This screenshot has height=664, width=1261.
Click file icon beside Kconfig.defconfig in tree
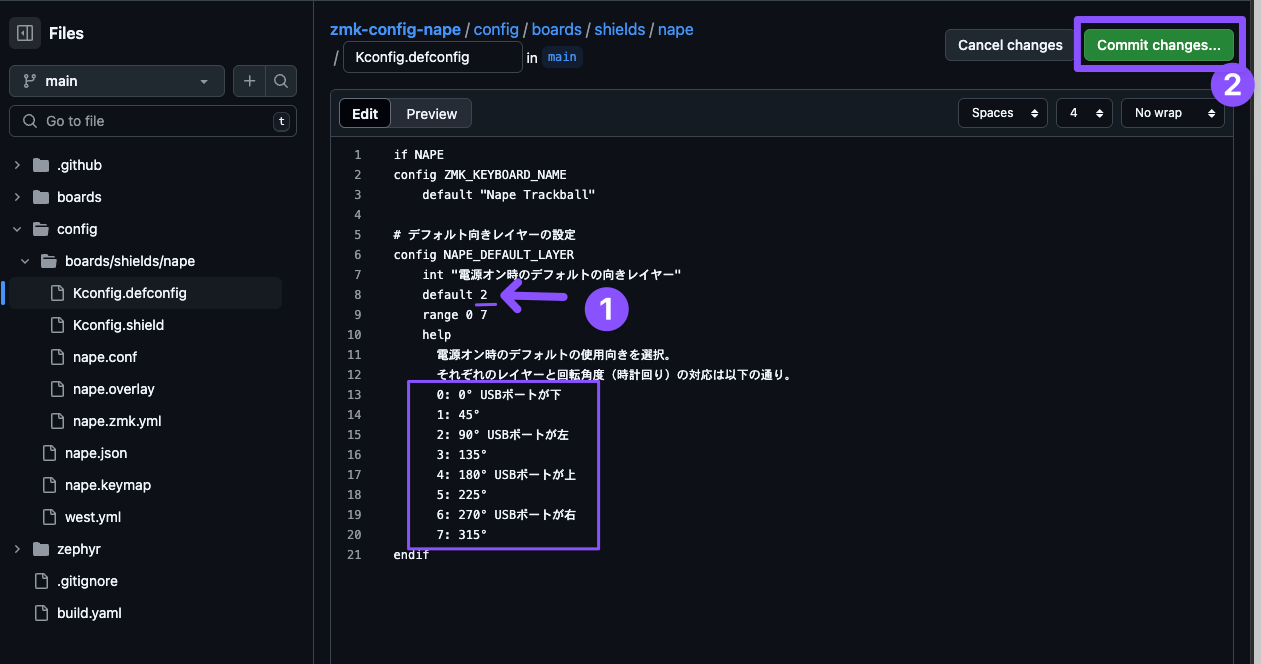57,293
